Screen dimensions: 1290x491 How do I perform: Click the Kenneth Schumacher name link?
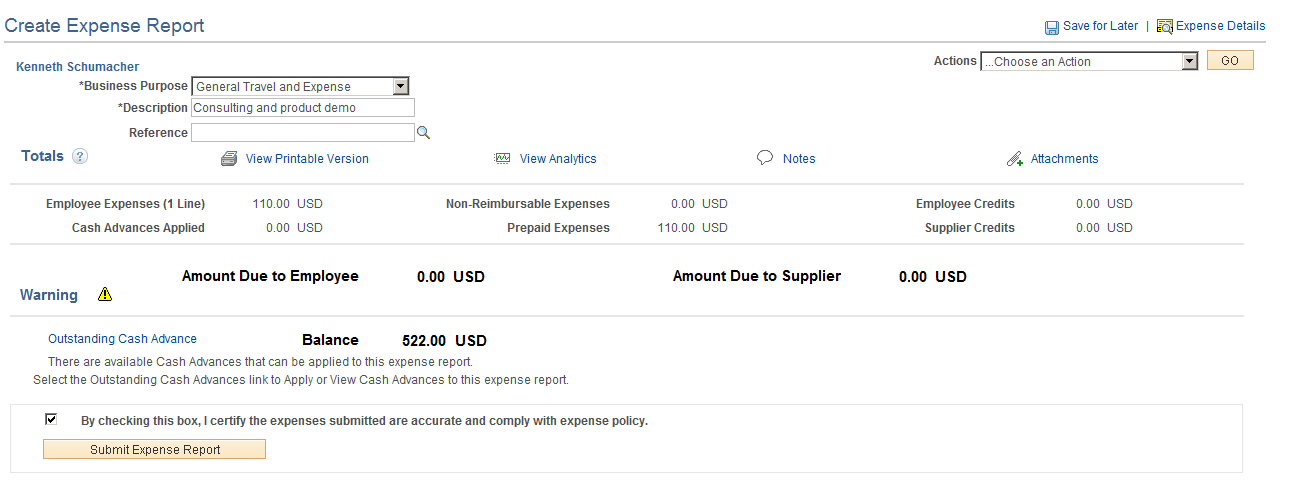(77, 67)
